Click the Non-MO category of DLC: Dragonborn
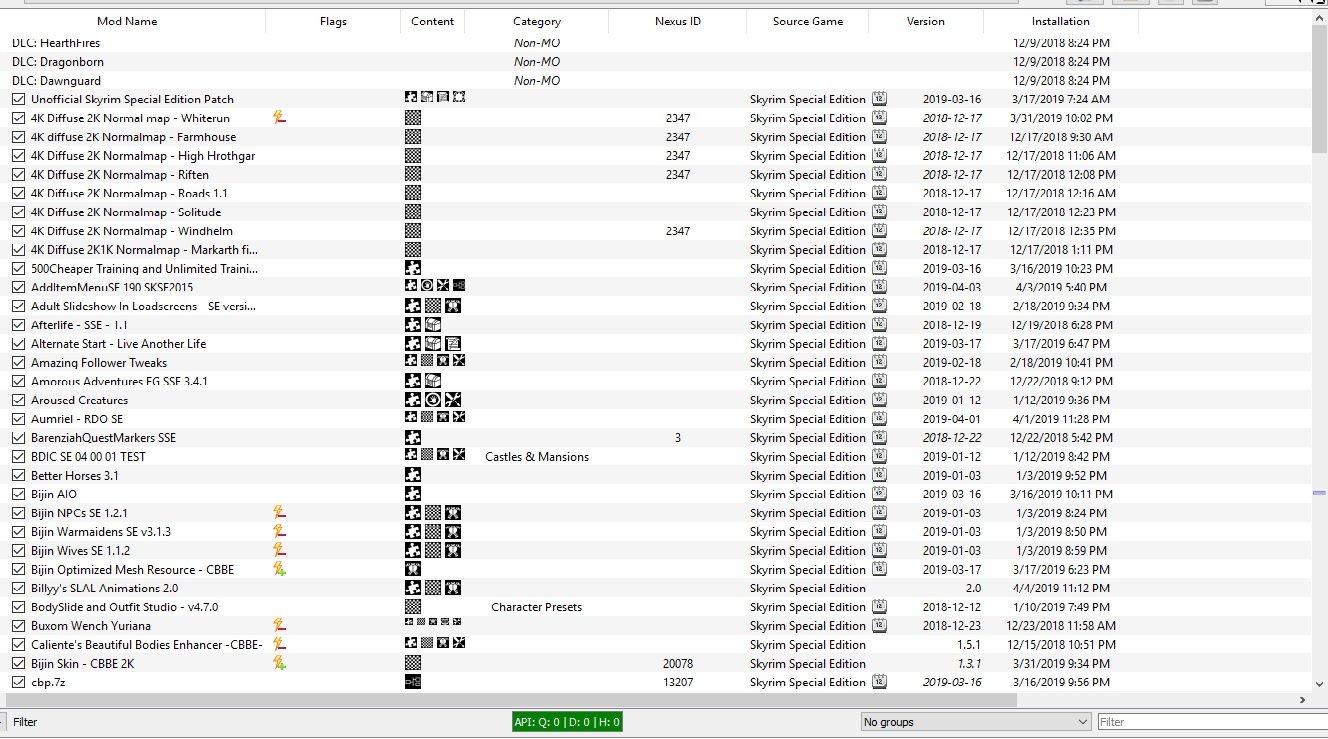1328x739 pixels. coord(537,62)
